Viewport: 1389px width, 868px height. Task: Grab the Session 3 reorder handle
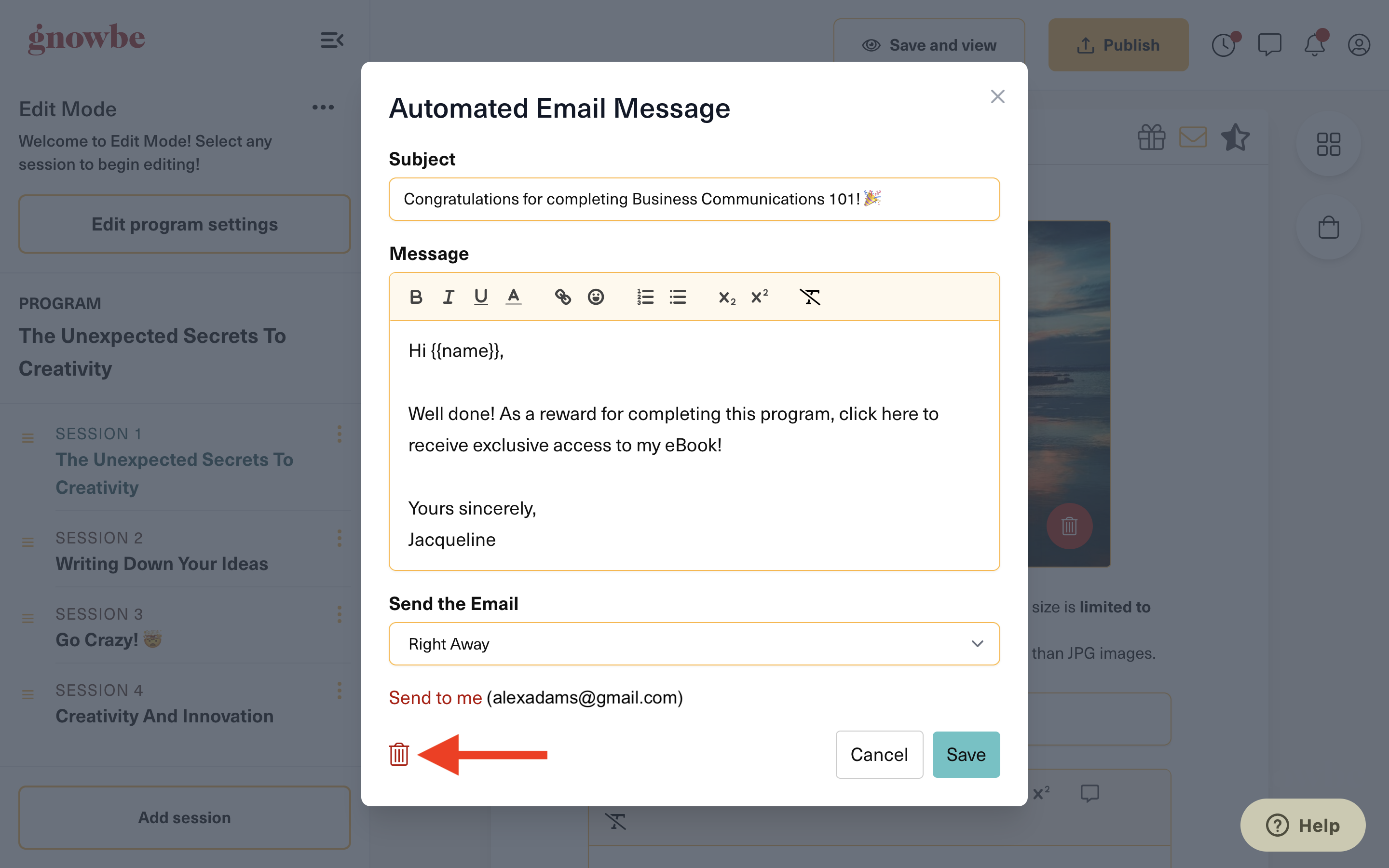27,618
